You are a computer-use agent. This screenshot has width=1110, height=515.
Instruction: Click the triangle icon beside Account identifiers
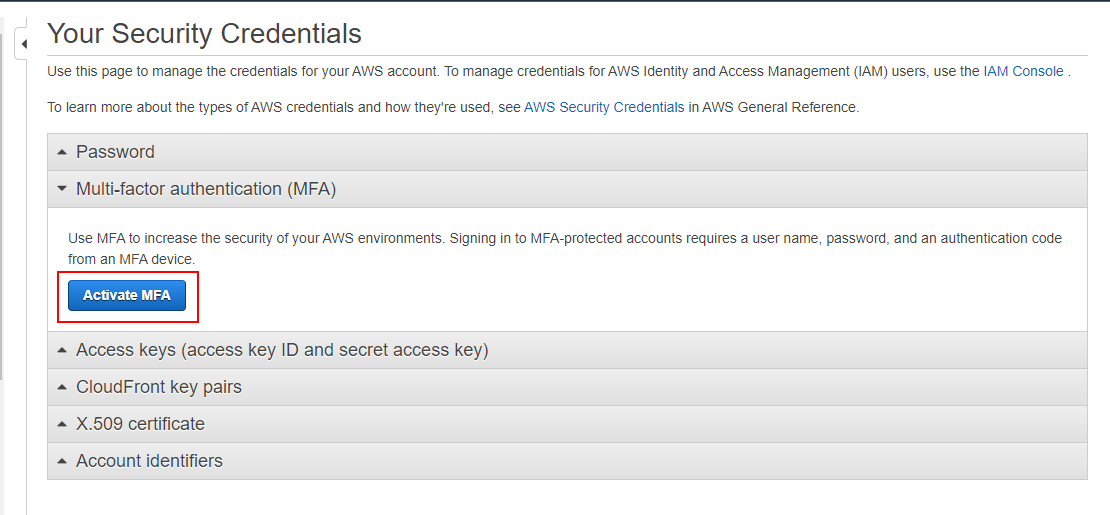pyautogui.click(x=62, y=461)
